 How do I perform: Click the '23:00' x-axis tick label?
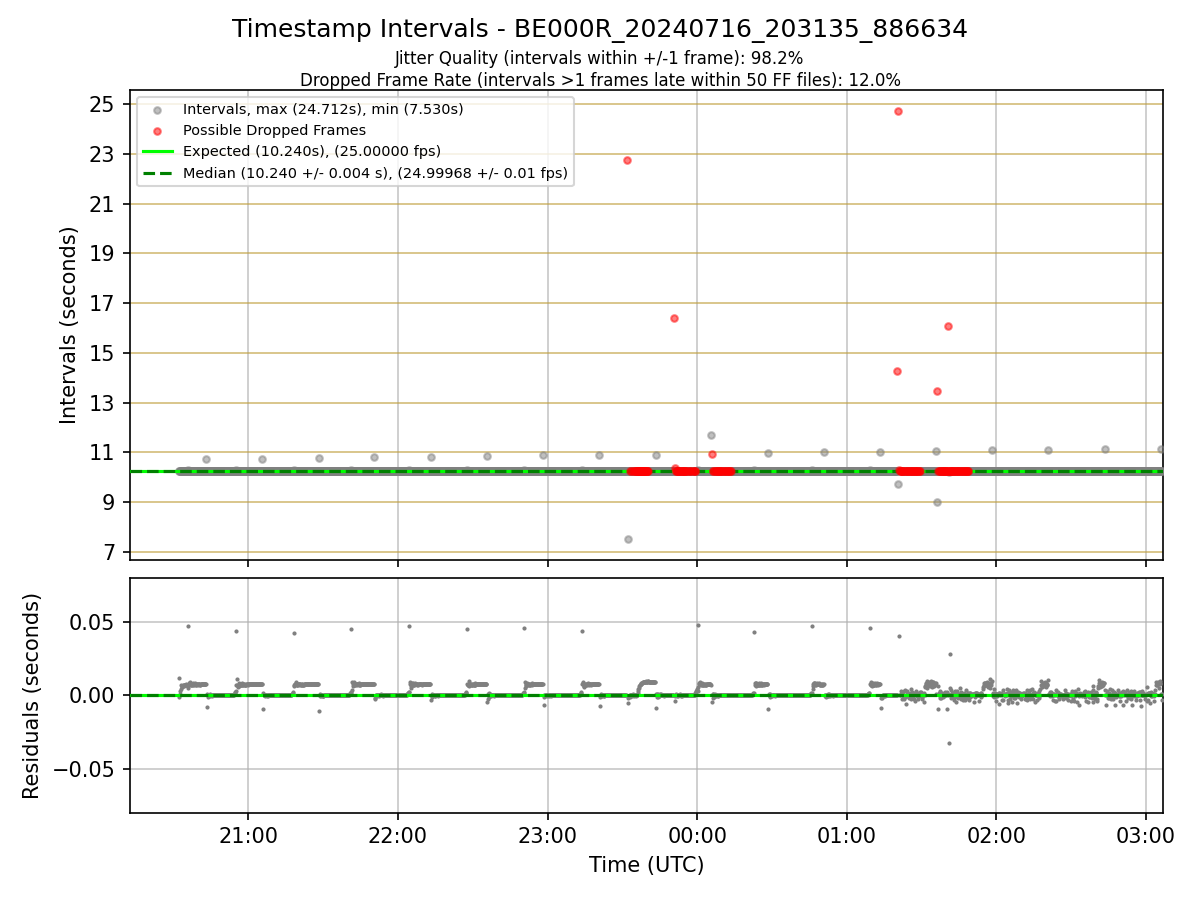(547, 835)
